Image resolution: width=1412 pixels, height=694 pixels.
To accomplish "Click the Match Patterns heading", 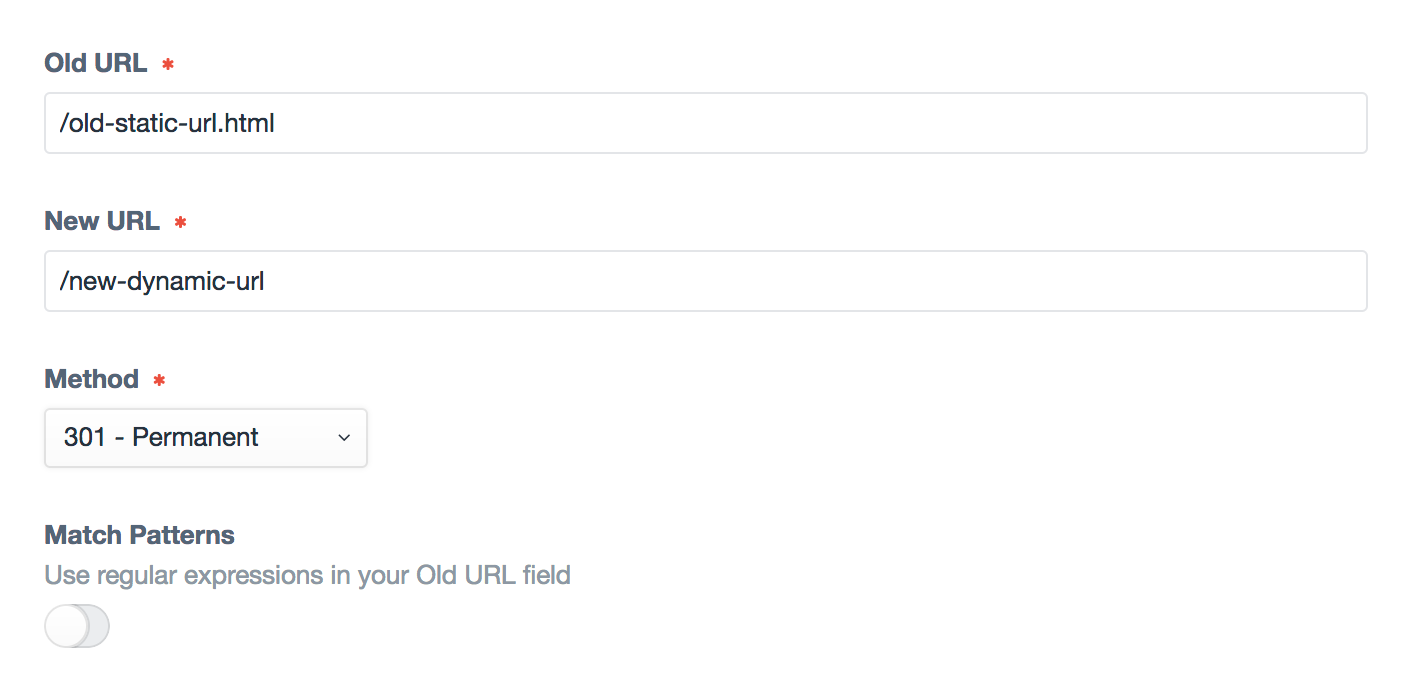I will coord(139,535).
